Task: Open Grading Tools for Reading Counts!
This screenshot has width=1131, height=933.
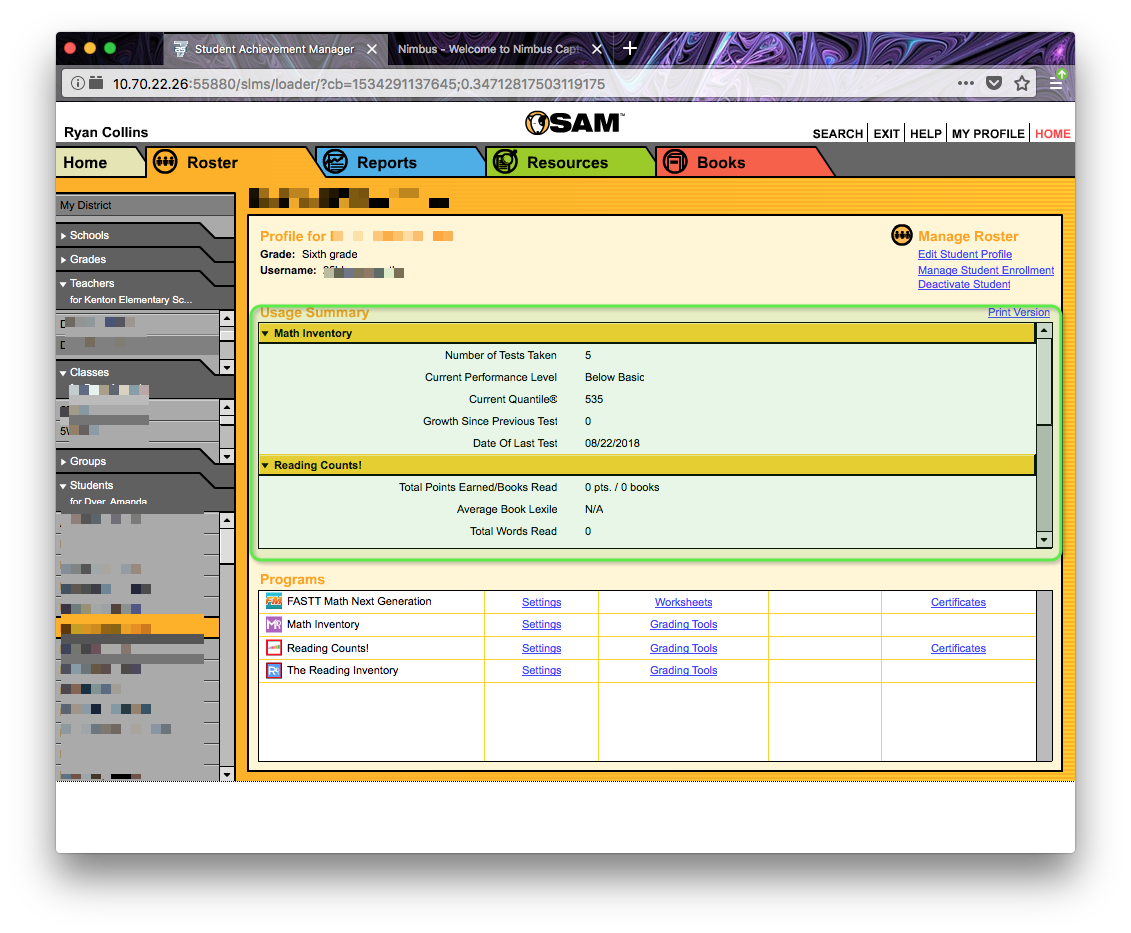Action: (683, 648)
